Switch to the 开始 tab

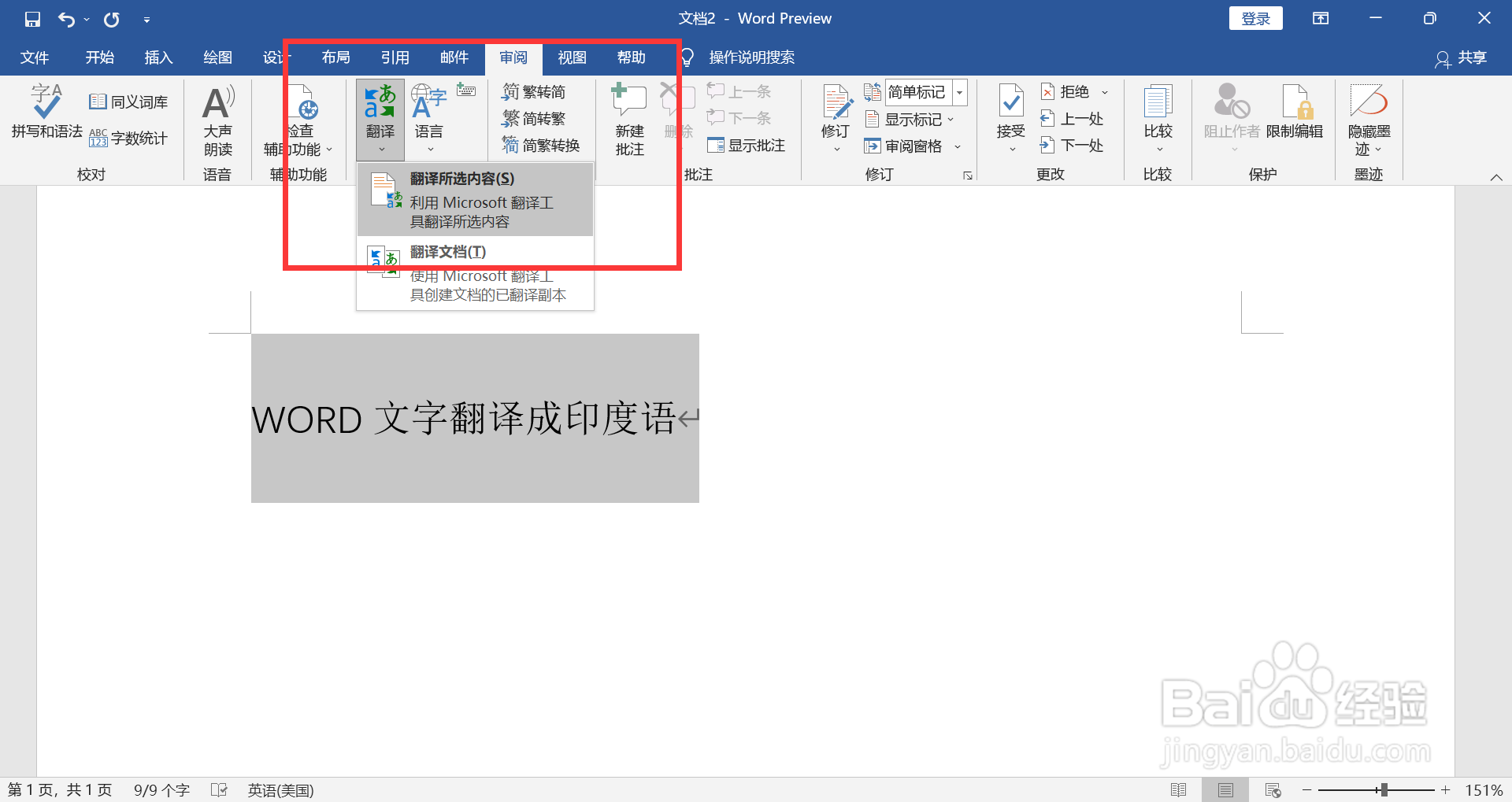pyautogui.click(x=100, y=57)
